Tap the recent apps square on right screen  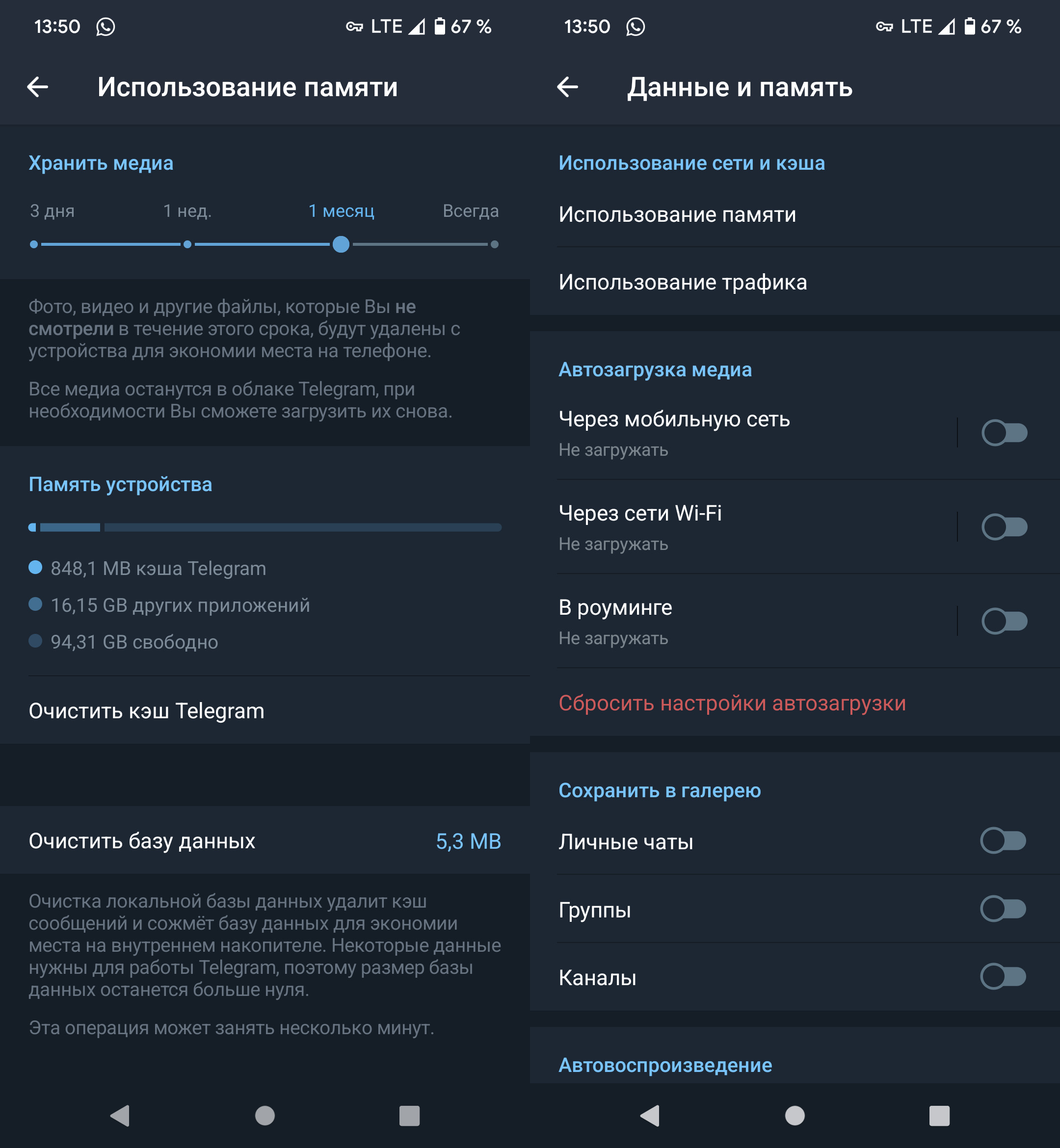click(940, 1116)
